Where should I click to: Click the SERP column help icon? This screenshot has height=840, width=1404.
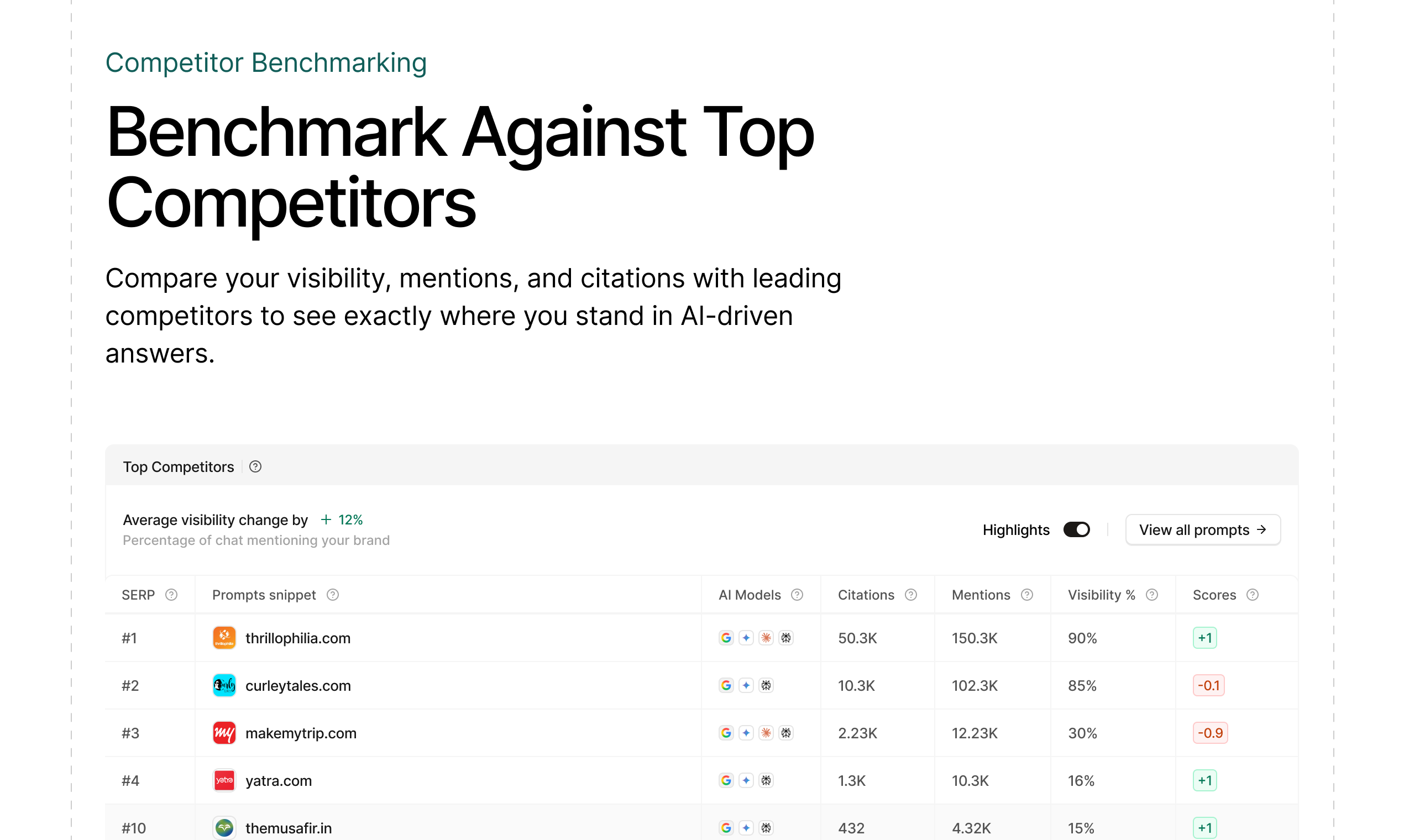pyautogui.click(x=171, y=594)
